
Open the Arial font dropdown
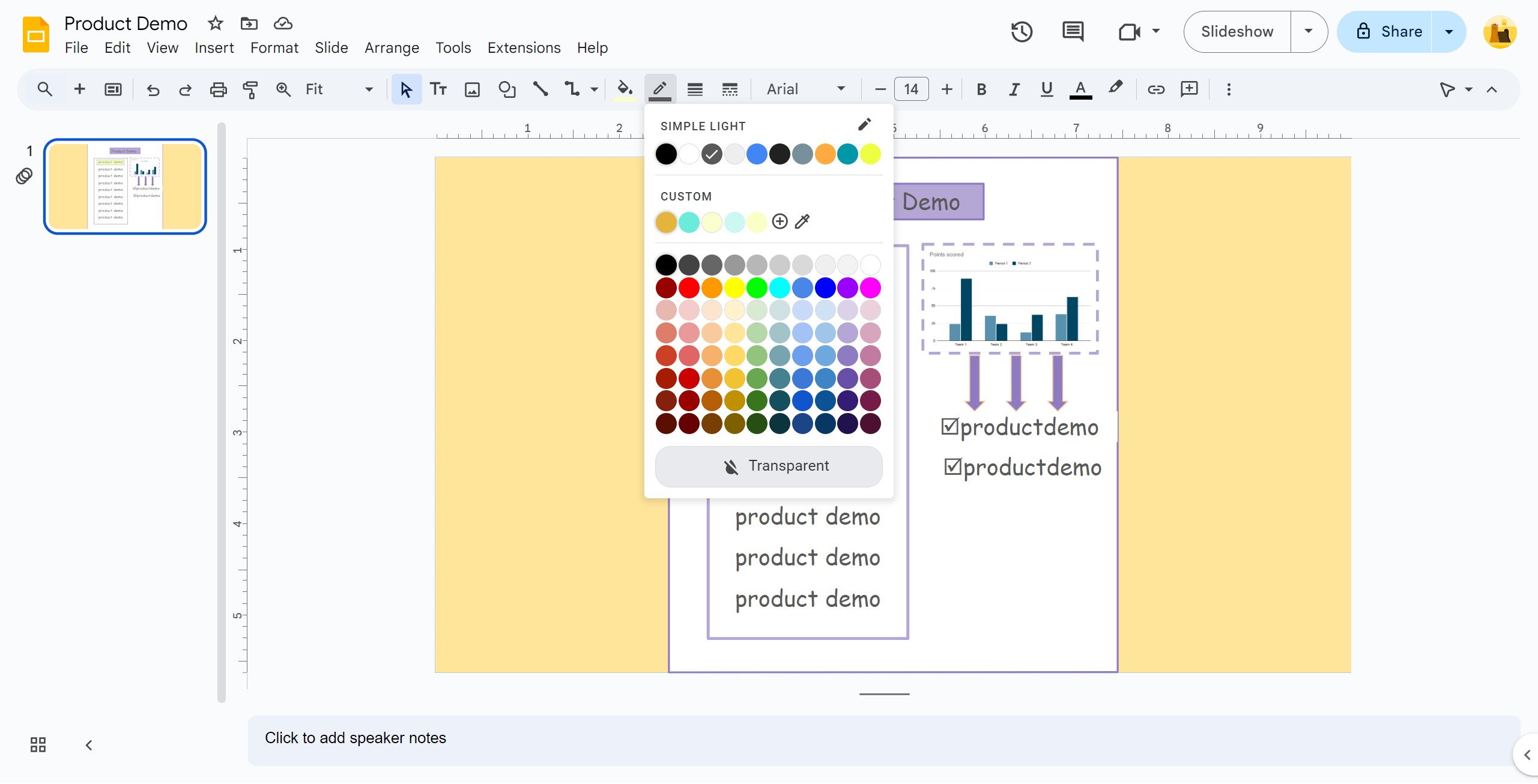(x=806, y=89)
